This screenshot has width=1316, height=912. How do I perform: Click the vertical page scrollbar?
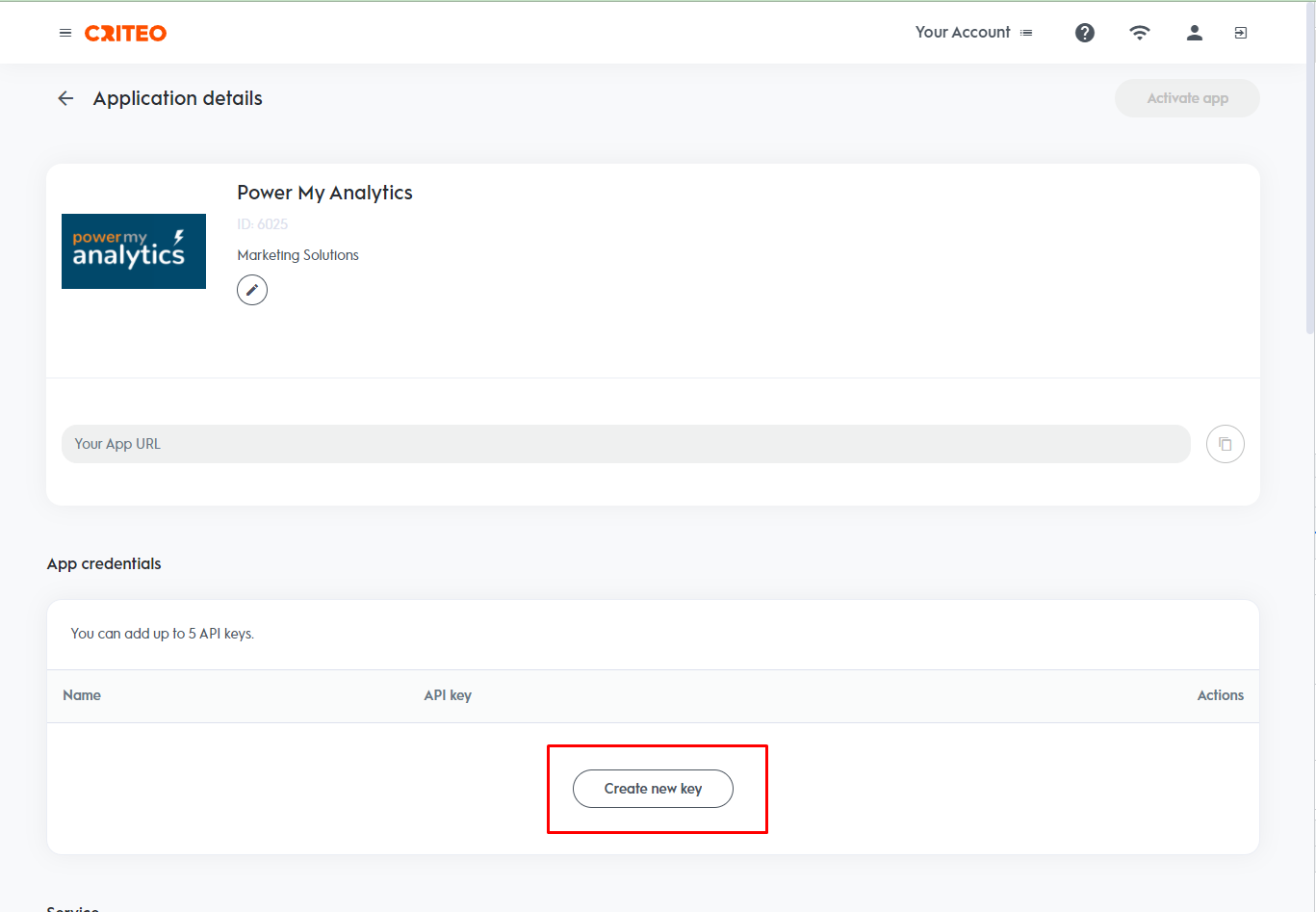pos(1310,193)
